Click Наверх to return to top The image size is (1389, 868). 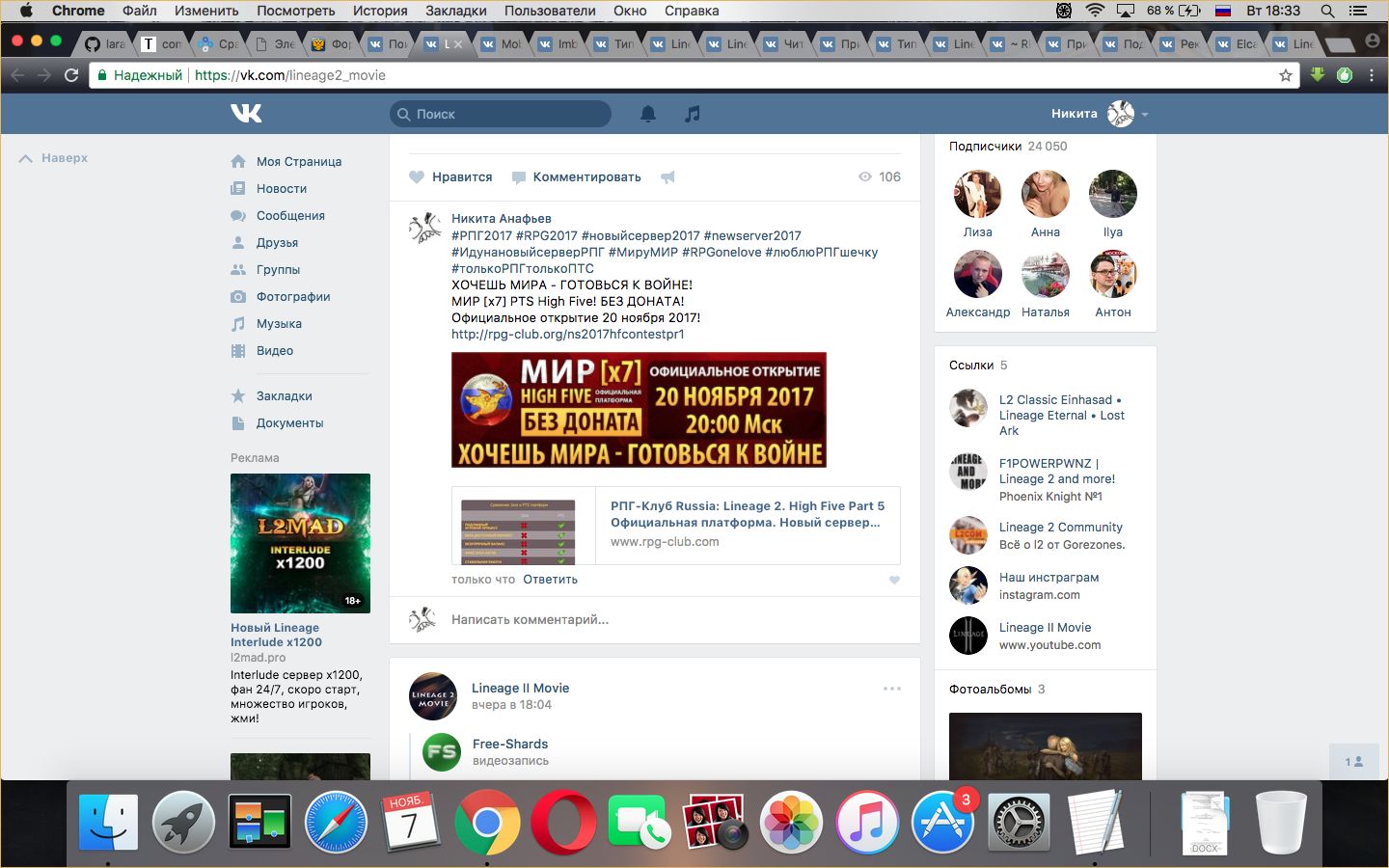(54, 158)
